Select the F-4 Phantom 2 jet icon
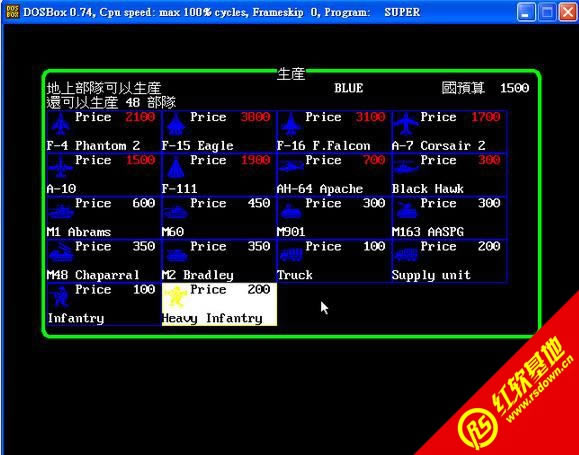 [60, 124]
